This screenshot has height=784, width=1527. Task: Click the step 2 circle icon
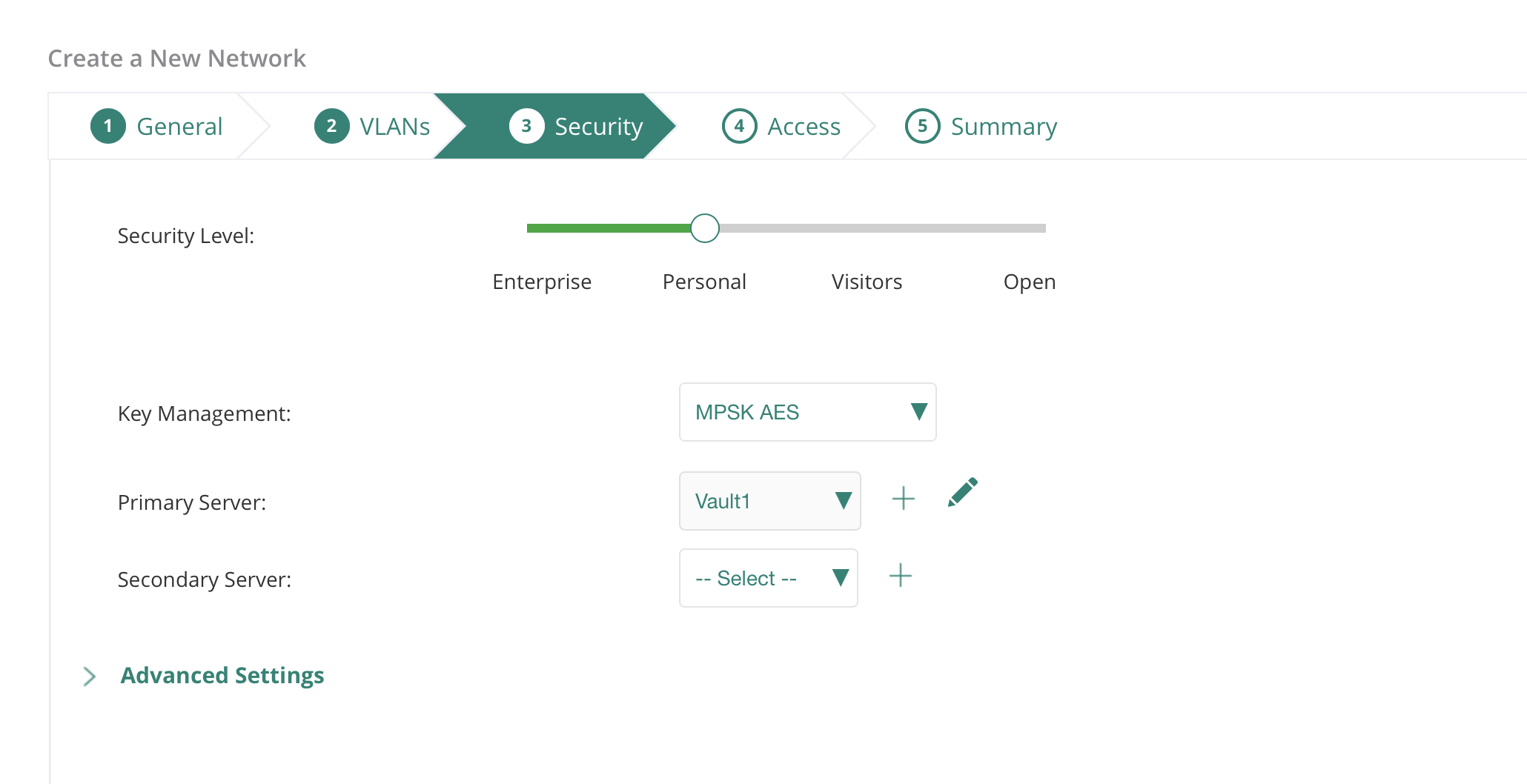(331, 126)
